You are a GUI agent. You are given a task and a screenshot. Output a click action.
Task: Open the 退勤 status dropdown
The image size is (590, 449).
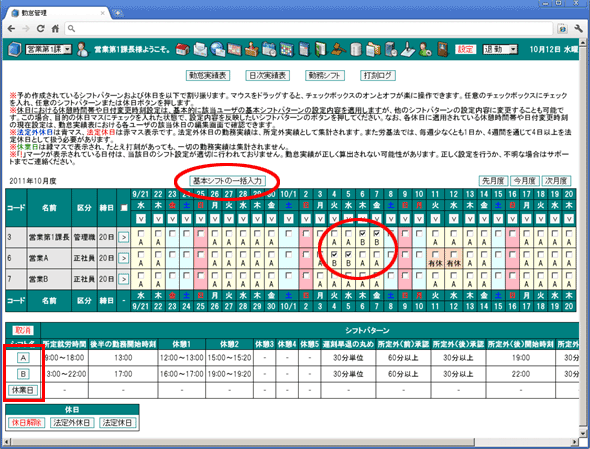[500, 49]
